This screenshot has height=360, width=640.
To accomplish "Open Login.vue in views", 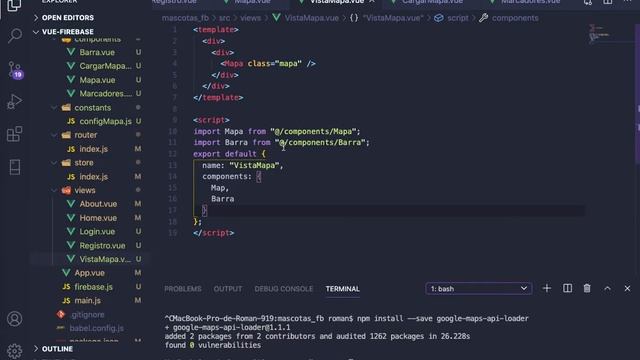I will click(97, 231).
